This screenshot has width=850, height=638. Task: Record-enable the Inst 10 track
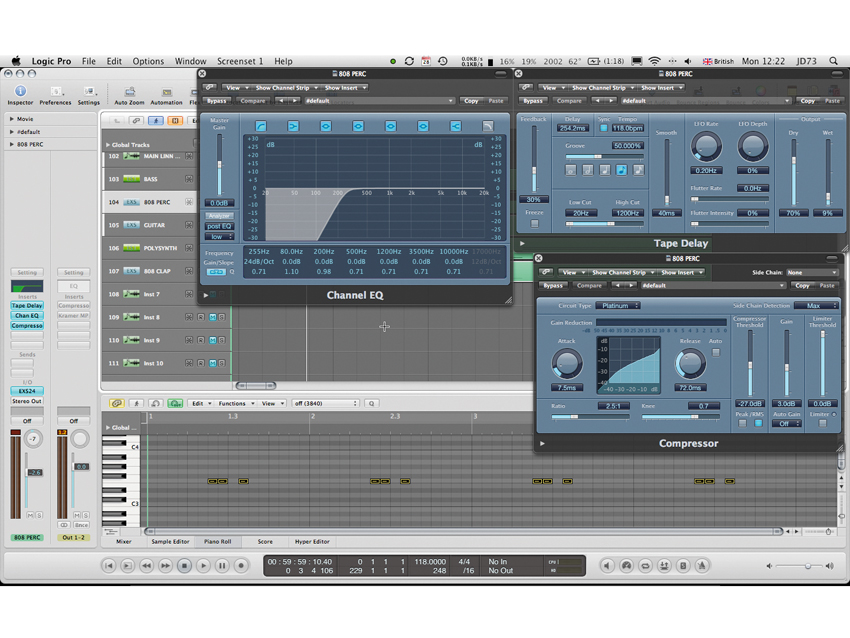click(x=201, y=363)
